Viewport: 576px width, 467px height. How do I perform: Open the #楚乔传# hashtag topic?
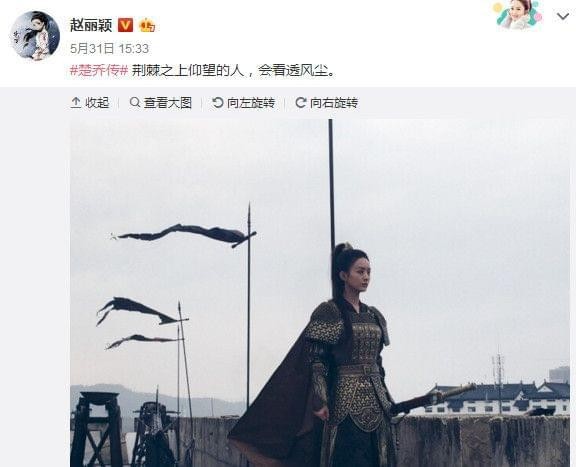pyautogui.click(x=99, y=71)
